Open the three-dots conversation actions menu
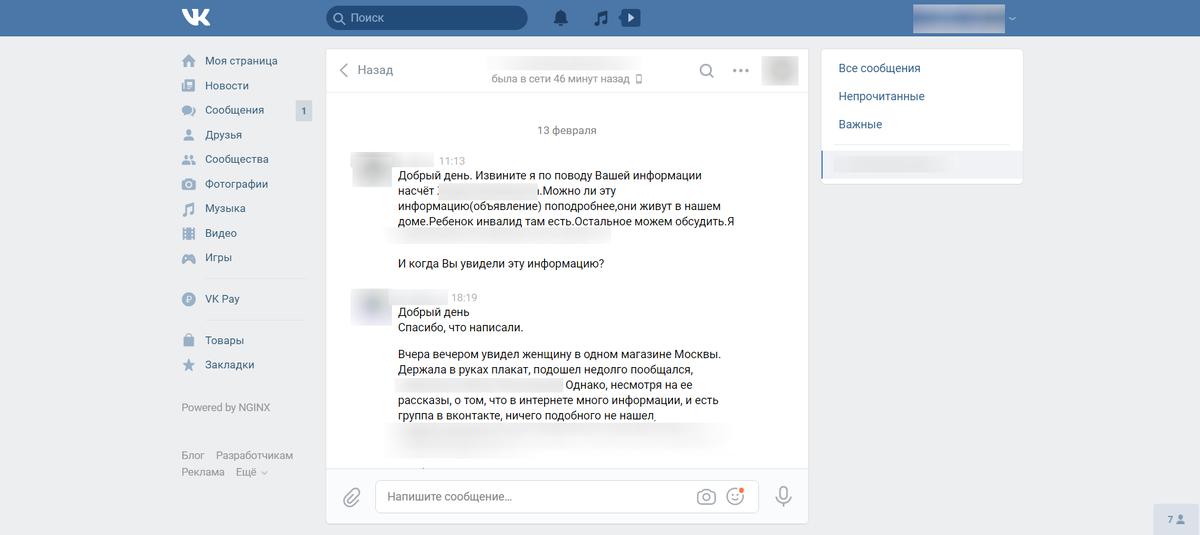The height and width of the screenshot is (535, 1200). pyautogui.click(x=741, y=70)
